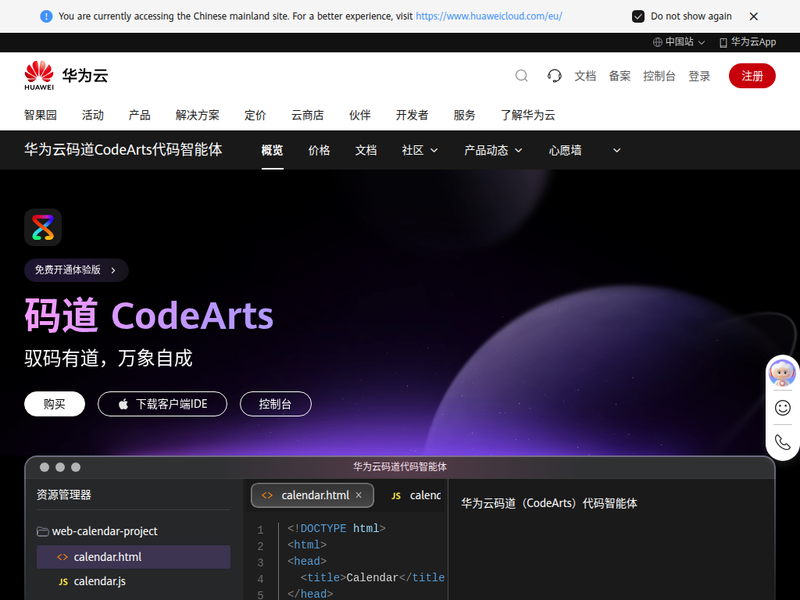The image size is (800, 600).
Task: Click the 资源管理器 panel heading
Action: tap(64, 495)
